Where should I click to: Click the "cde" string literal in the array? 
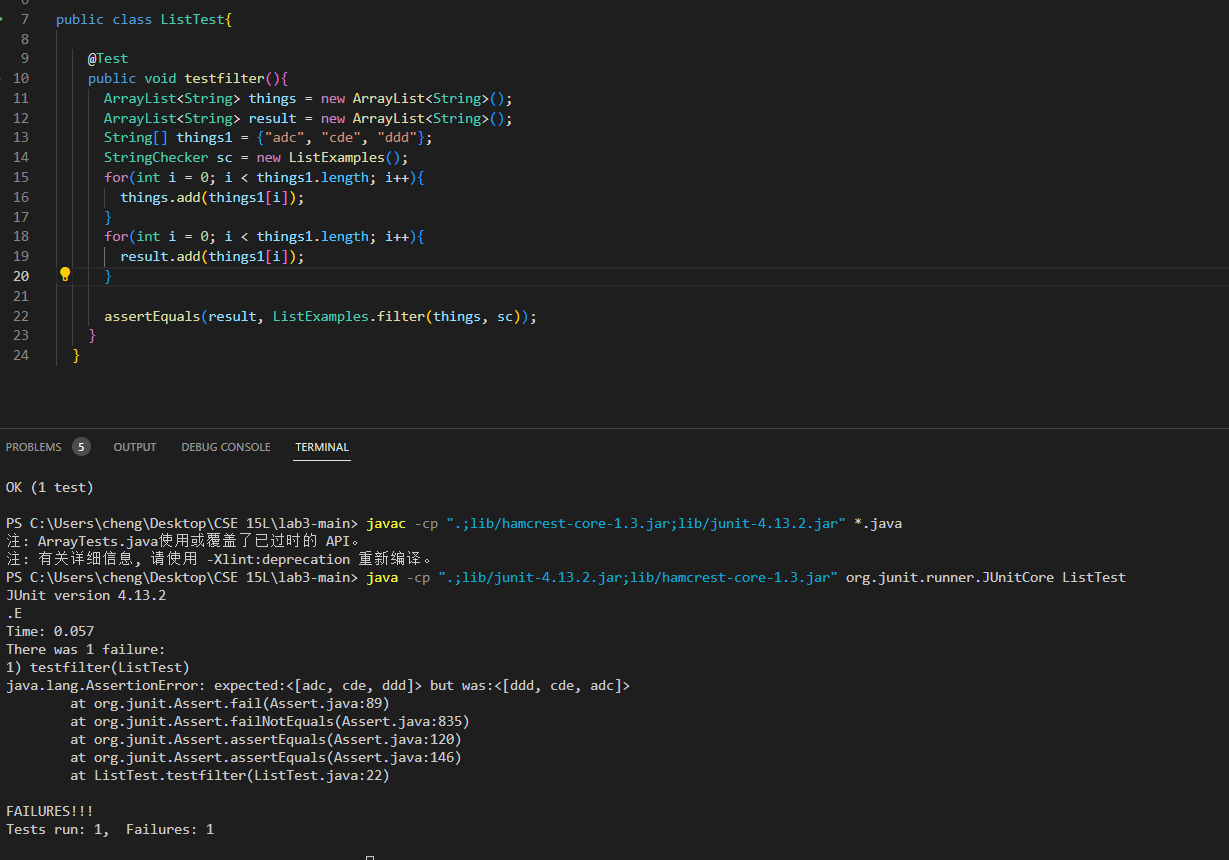(x=342, y=137)
